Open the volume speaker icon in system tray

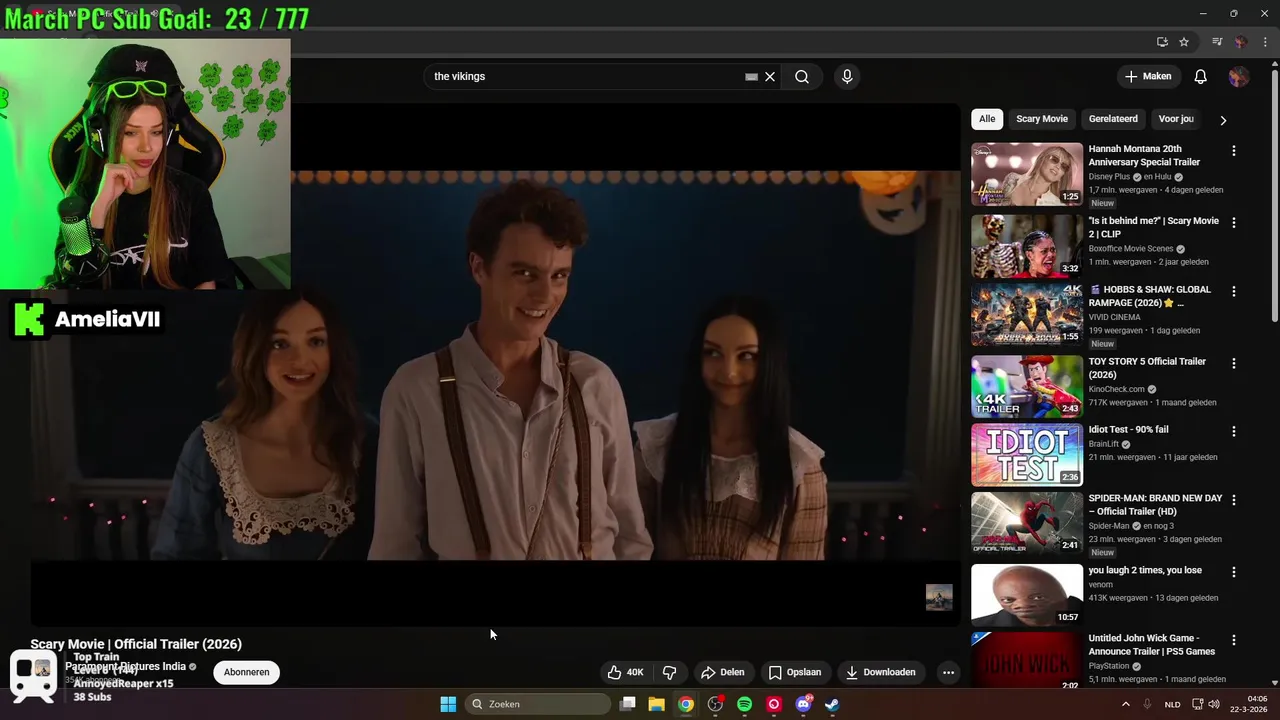(x=1214, y=704)
